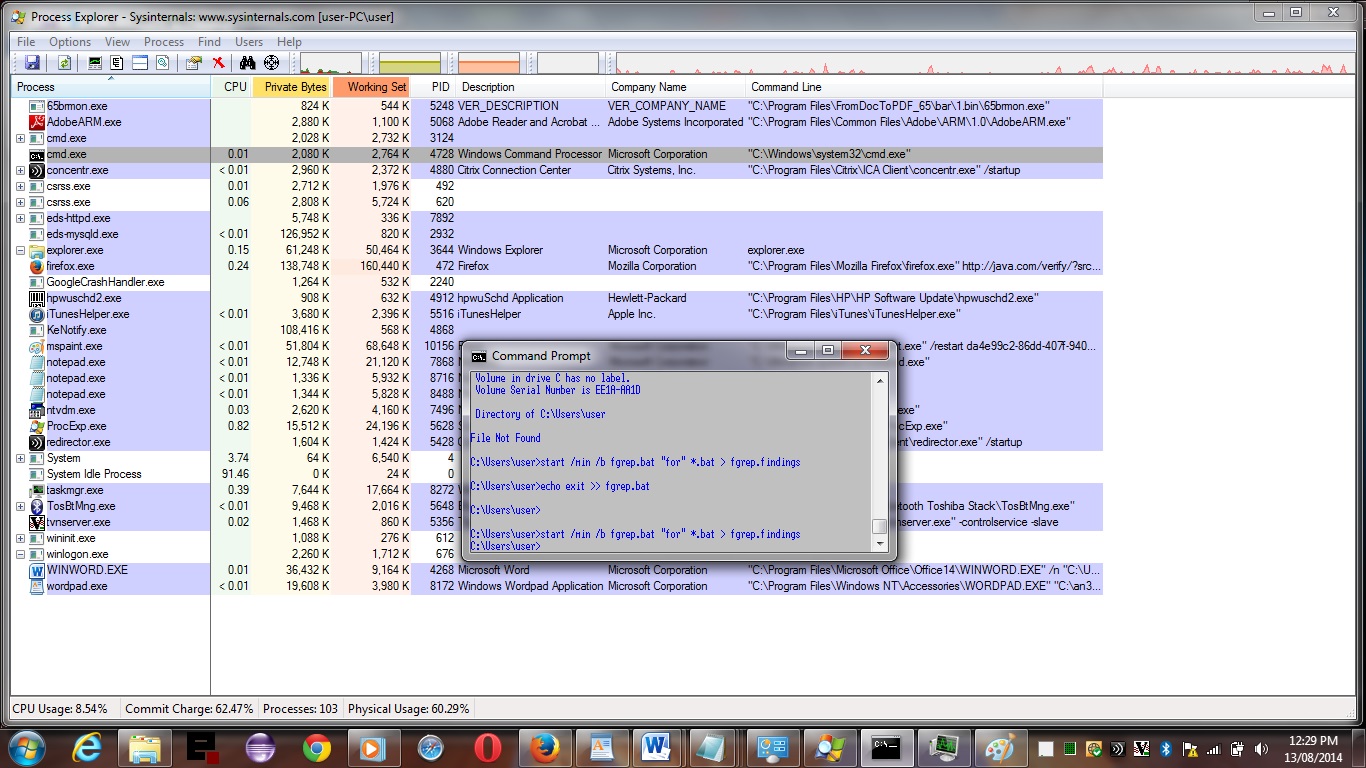Sort by Private Bytes column header
Image resolution: width=1366 pixels, height=768 pixels.
295,87
